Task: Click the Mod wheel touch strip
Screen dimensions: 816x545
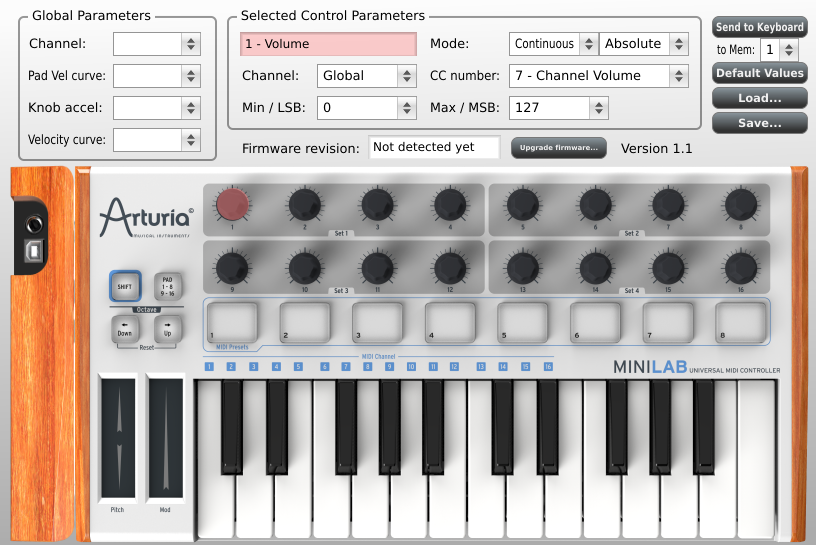Action: (165, 438)
